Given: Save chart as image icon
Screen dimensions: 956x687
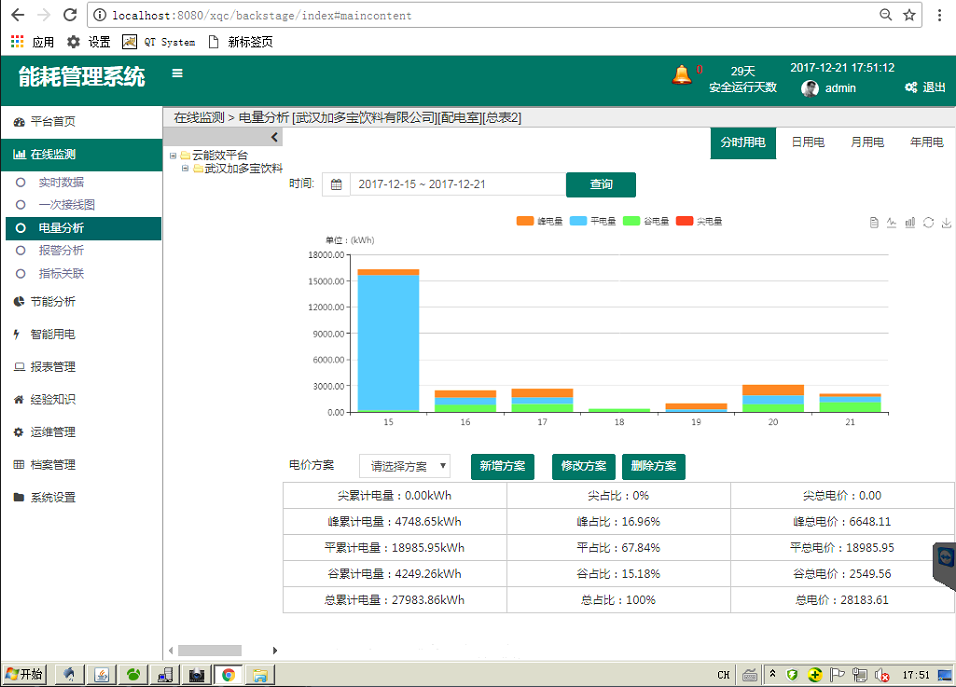Looking at the screenshot, I should 946,222.
